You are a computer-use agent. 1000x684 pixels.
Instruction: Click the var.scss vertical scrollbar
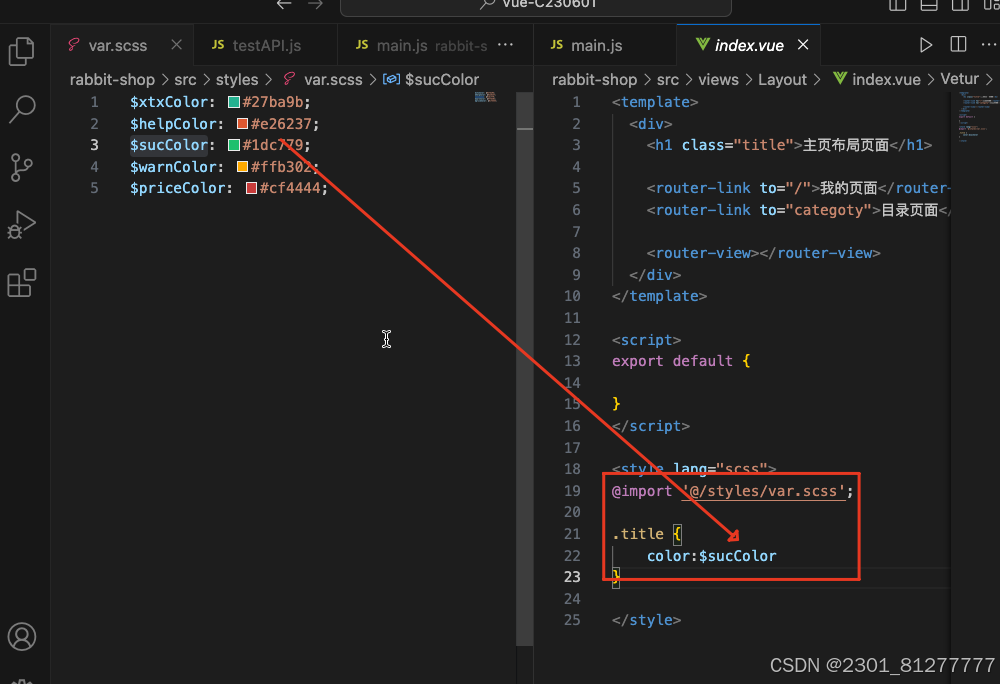[x=524, y=368]
